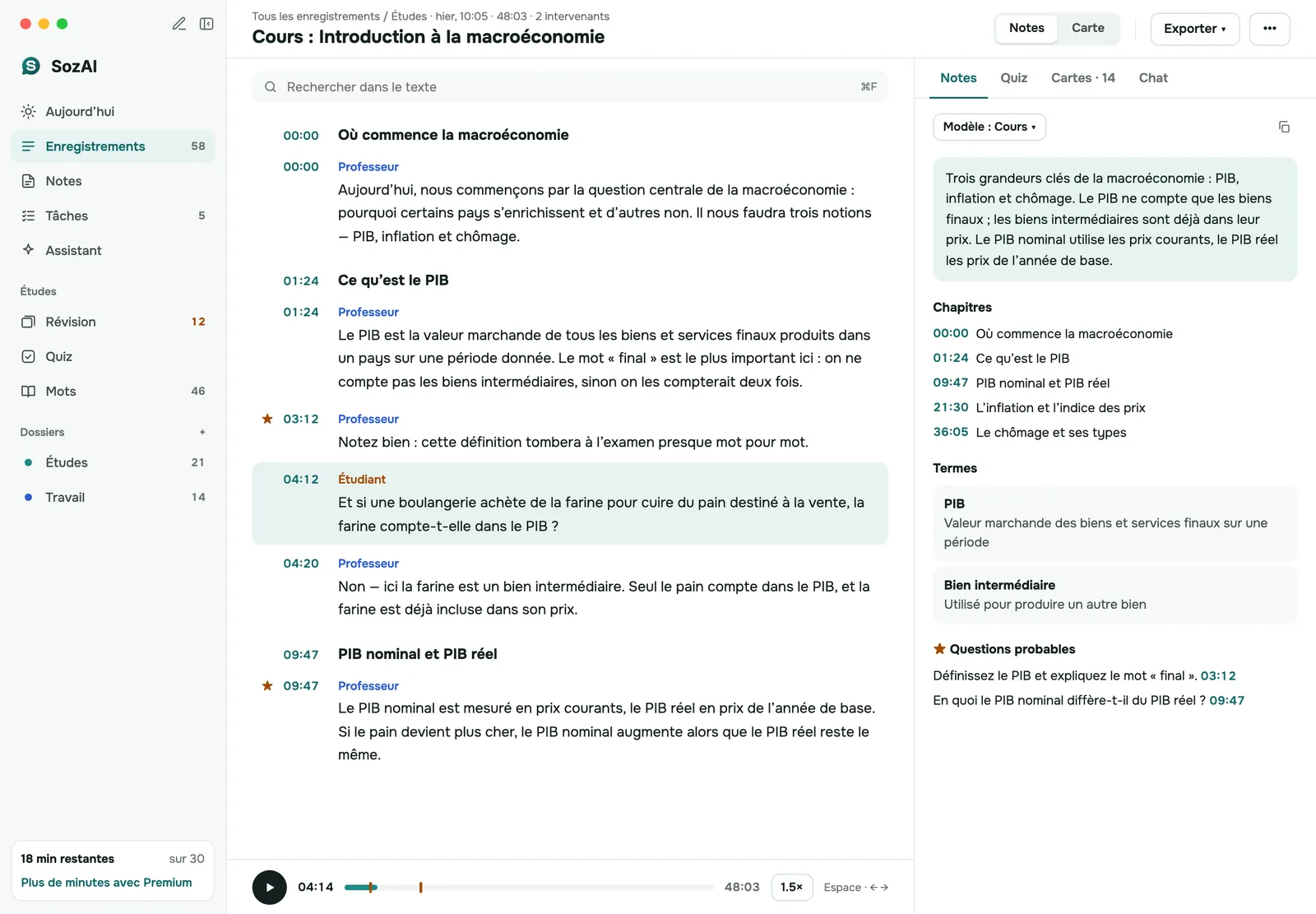Open the Tâches list

(113, 216)
